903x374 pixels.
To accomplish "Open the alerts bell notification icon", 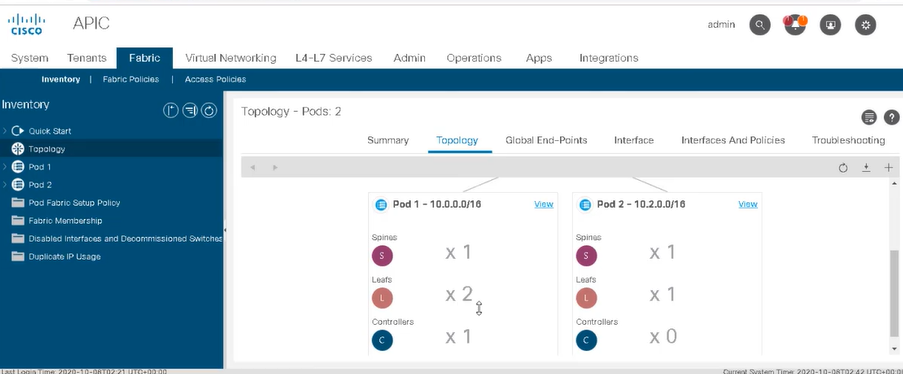I will (795, 25).
